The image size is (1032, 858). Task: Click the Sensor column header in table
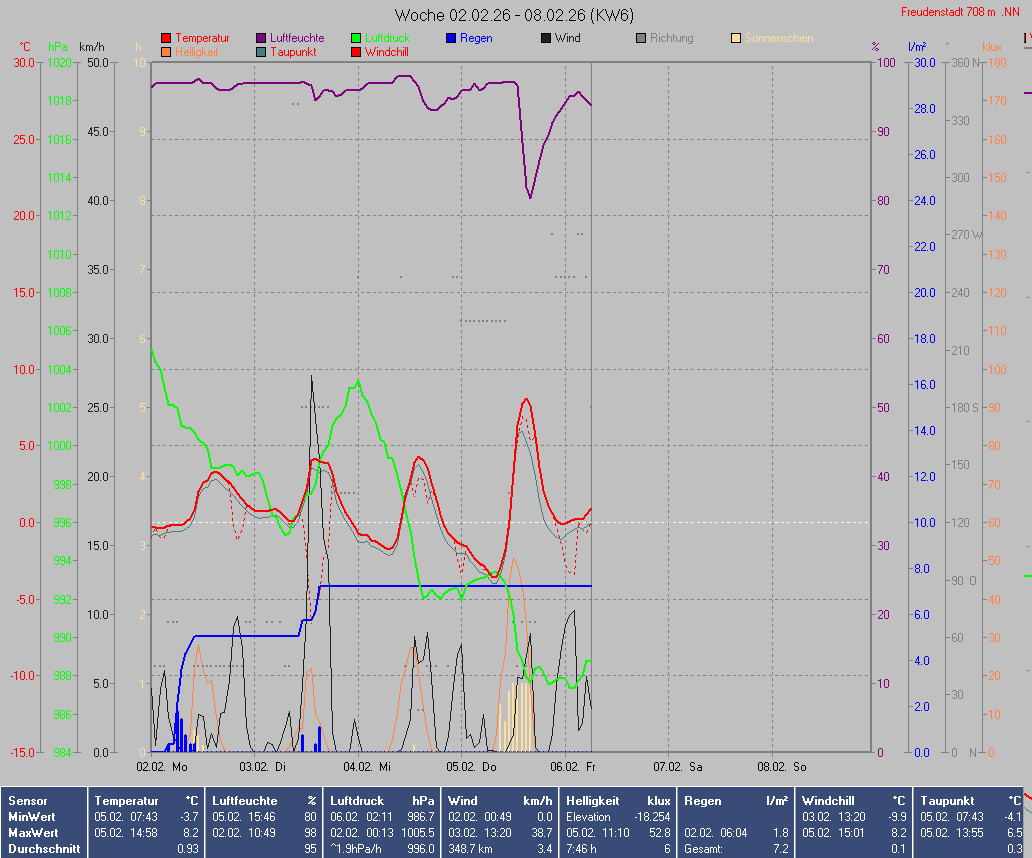(27, 801)
